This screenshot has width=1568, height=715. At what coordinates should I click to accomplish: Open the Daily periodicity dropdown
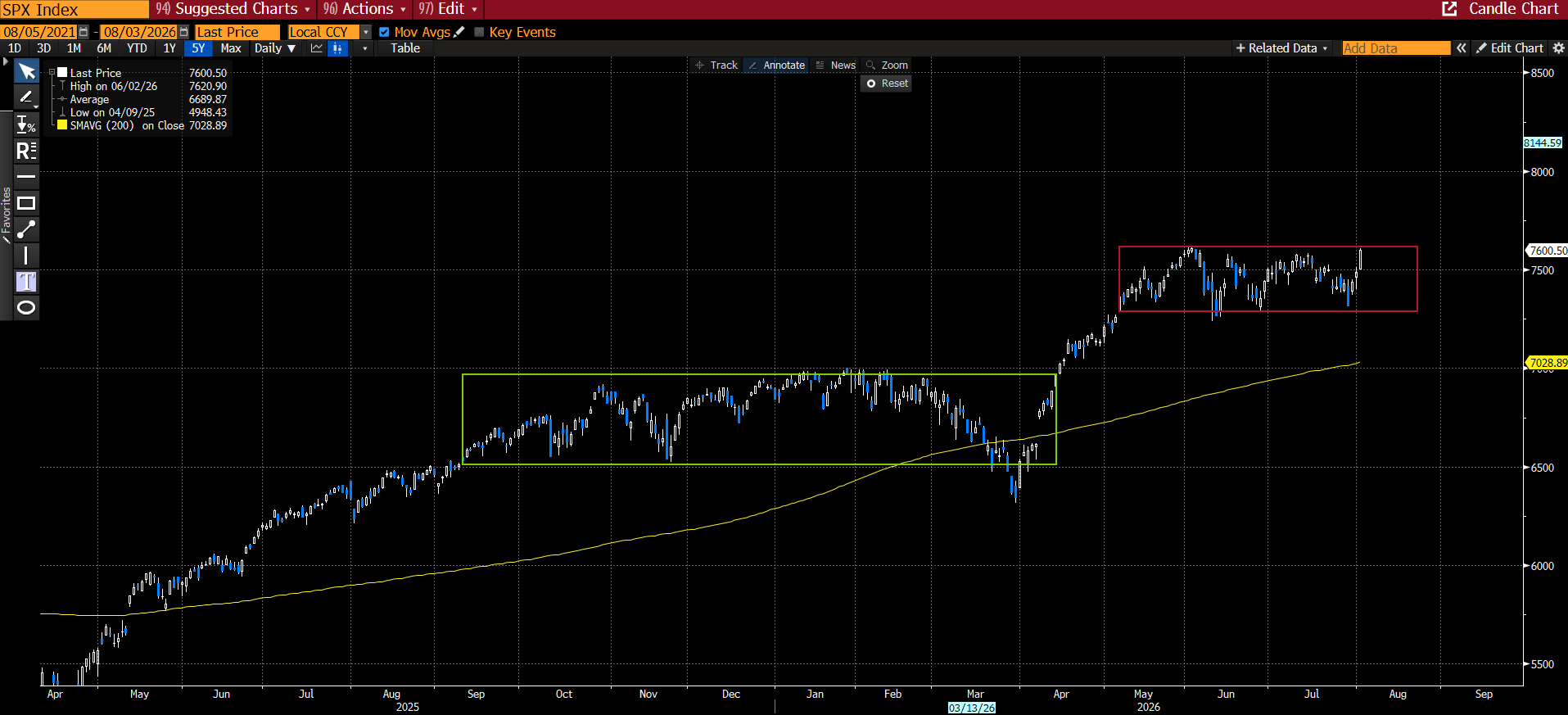[x=275, y=48]
